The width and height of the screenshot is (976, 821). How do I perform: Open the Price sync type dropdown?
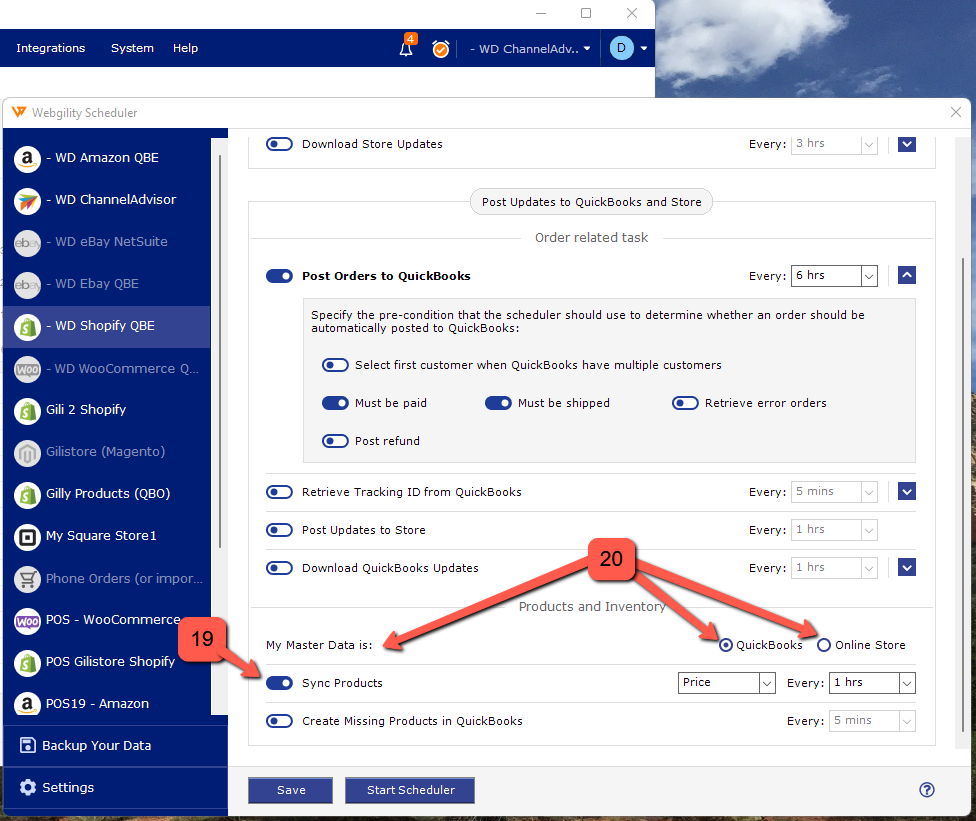pyautogui.click(x=726, y=683)
